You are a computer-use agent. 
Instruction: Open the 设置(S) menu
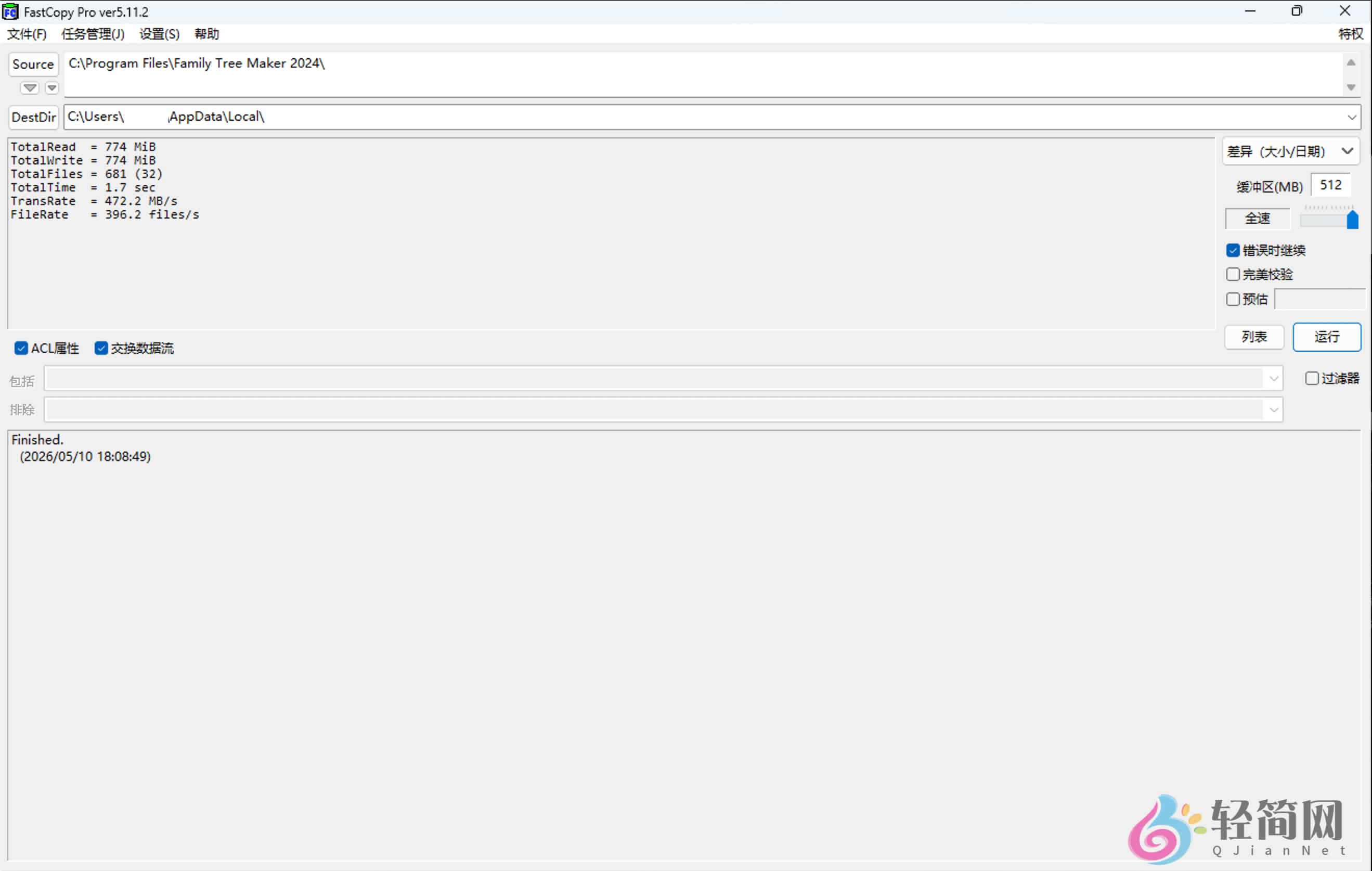pyautogui.click(x=160, y=34)
